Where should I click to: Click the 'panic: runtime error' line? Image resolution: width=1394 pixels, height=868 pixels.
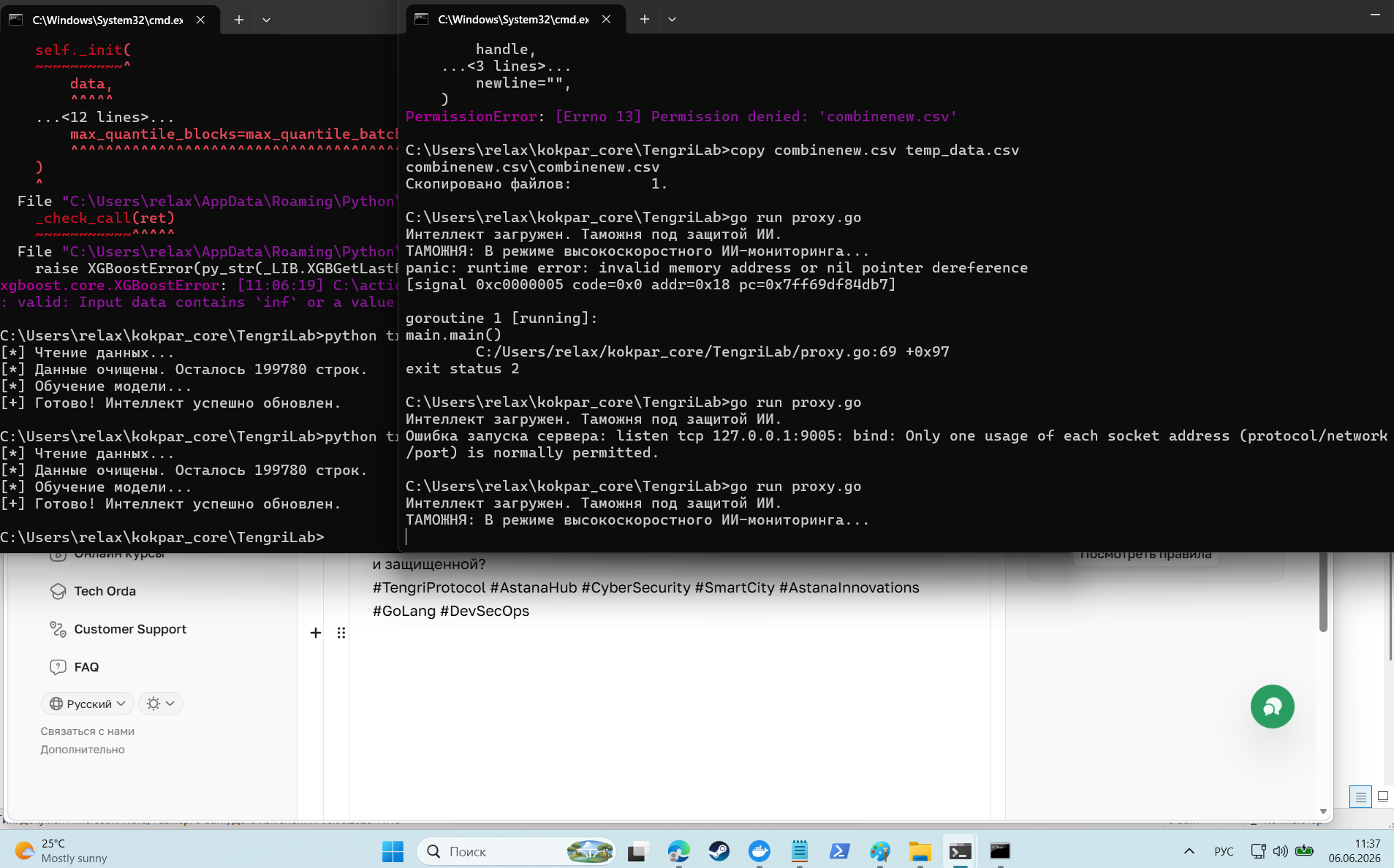(x=716, y=268)
